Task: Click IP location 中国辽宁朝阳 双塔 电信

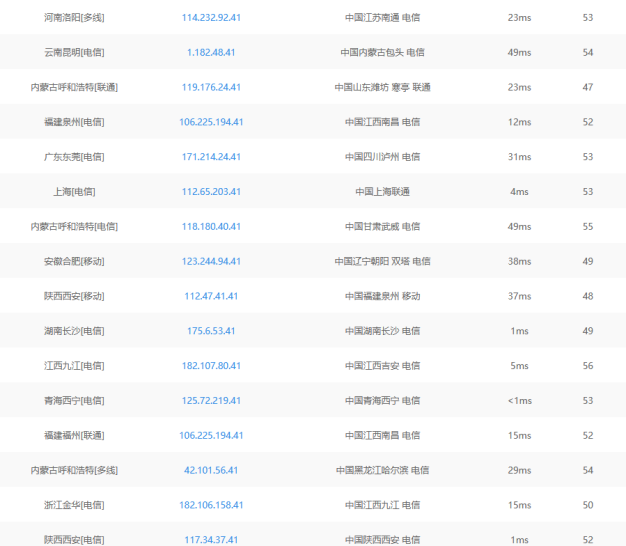Action: click(382, 261)
